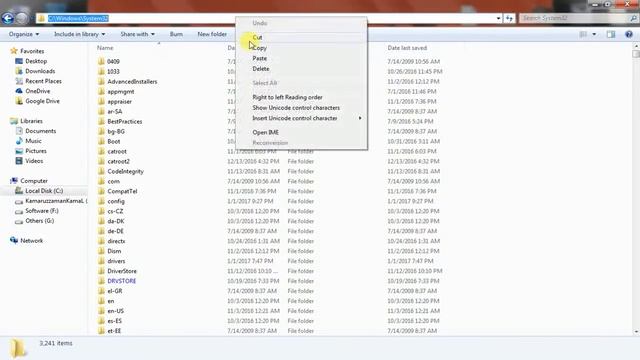Open Music library
This screenshot has width=640, height=360.
(x=33, y=141)
